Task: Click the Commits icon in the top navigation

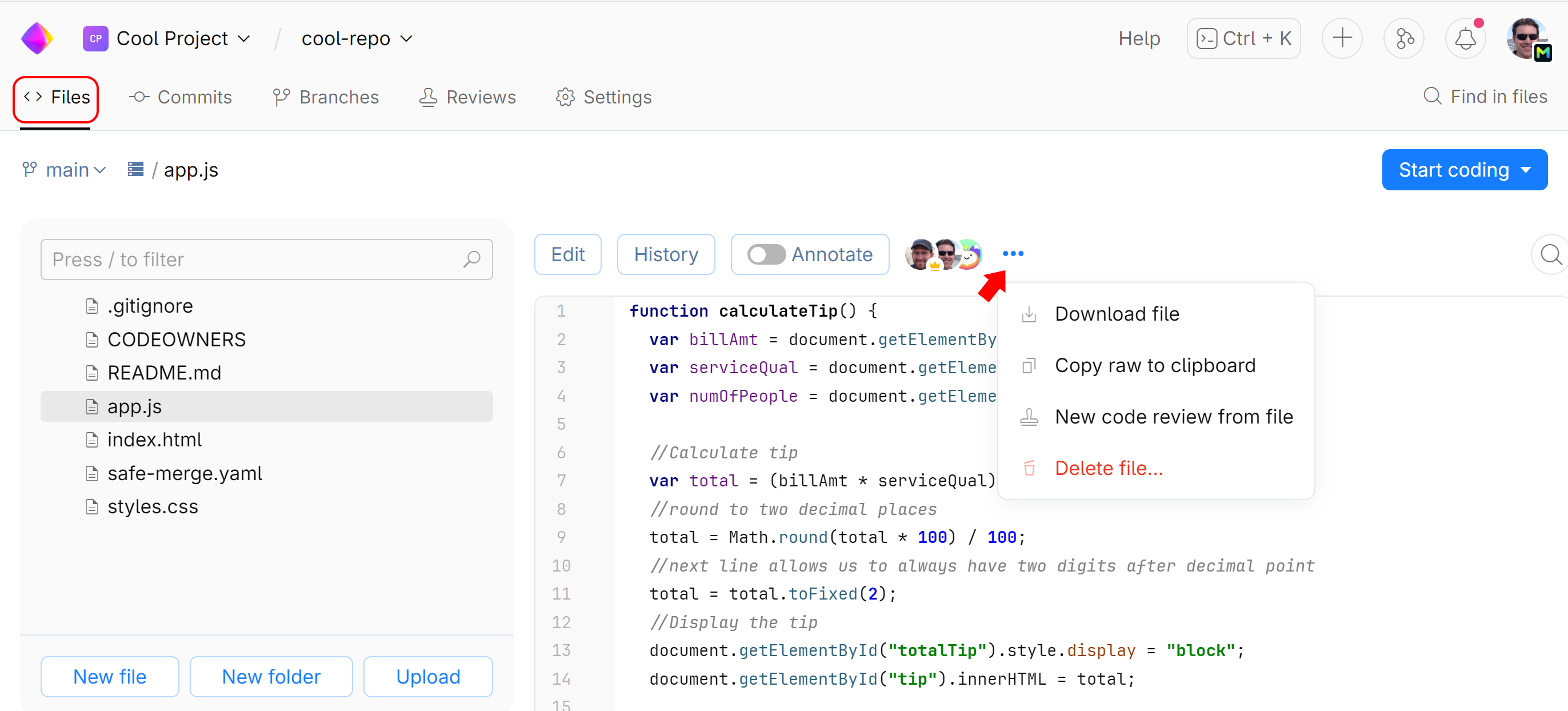Action: [139, 97]
